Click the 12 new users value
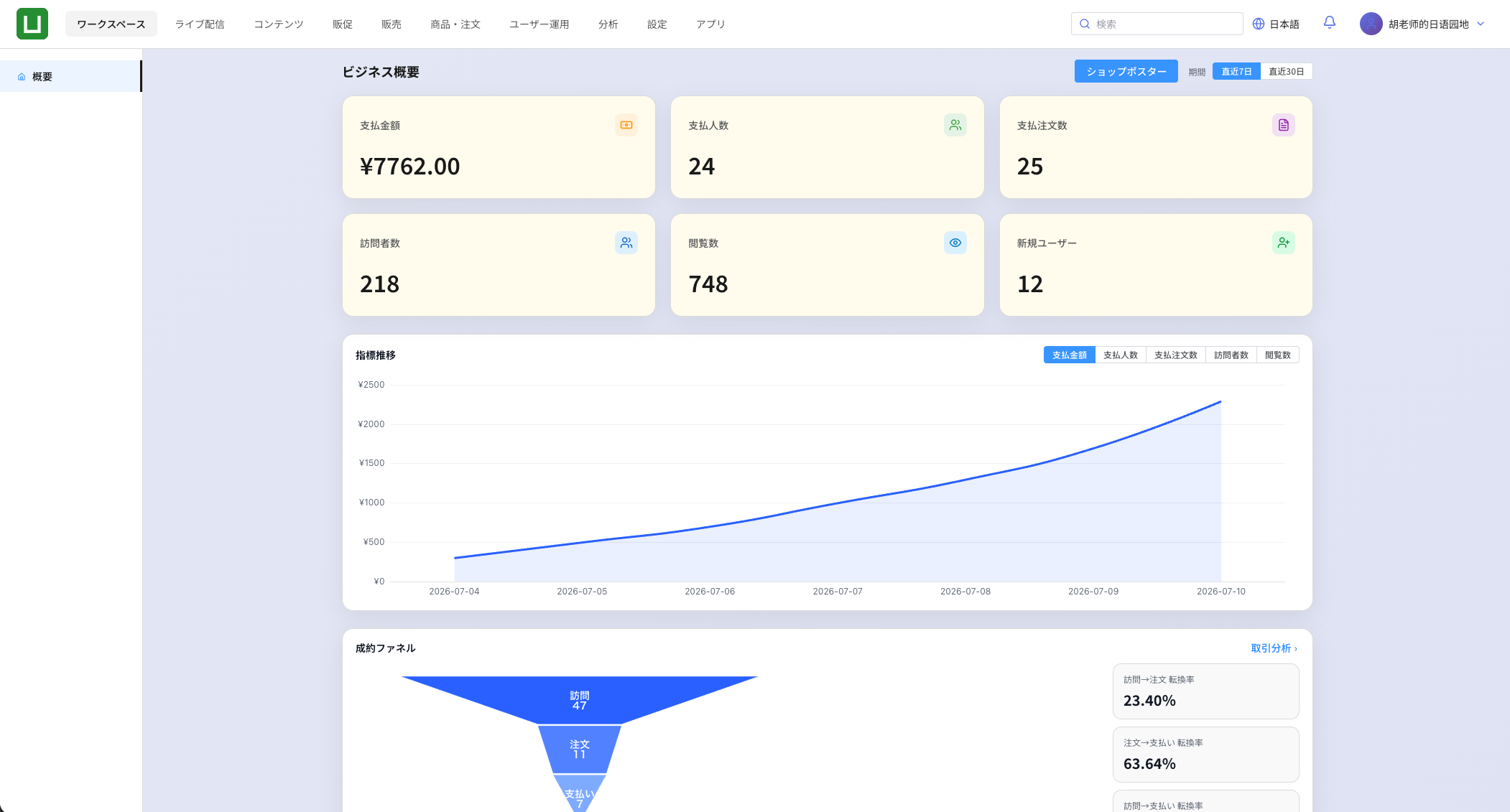The height and width of the screenshot is (812, 1510). [1030, 284]
